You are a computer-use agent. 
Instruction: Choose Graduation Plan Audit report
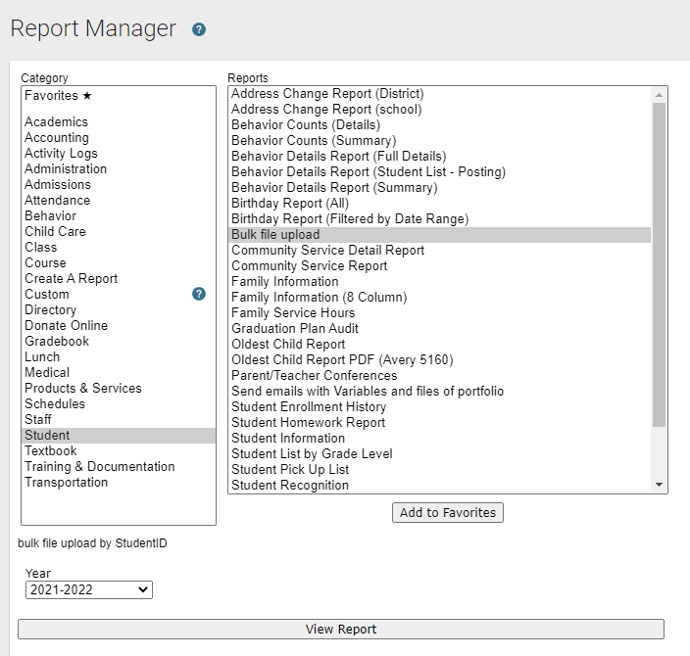[x=295, y=328]
